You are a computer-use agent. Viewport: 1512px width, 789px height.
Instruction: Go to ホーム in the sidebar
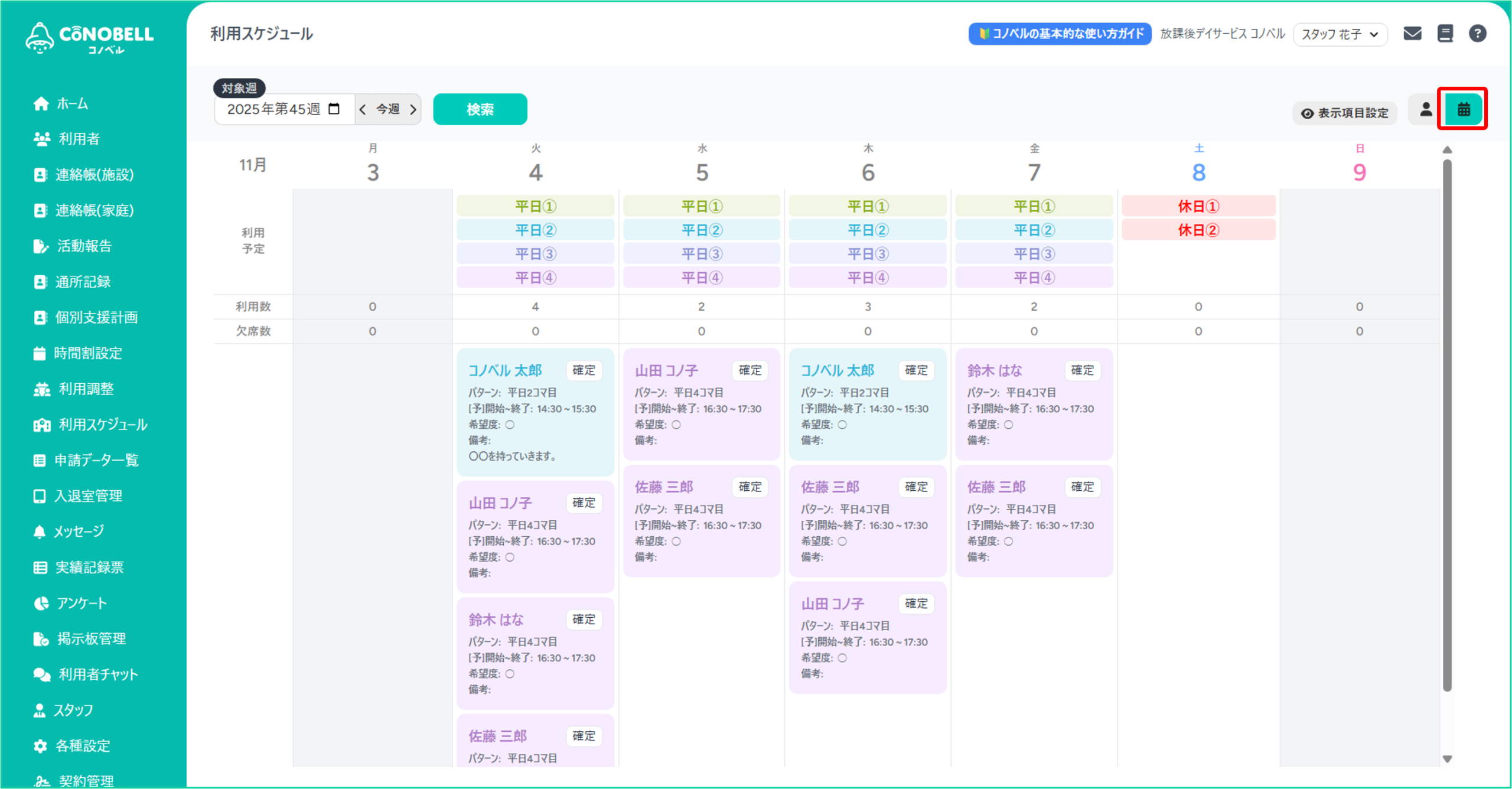coord(72,104)
